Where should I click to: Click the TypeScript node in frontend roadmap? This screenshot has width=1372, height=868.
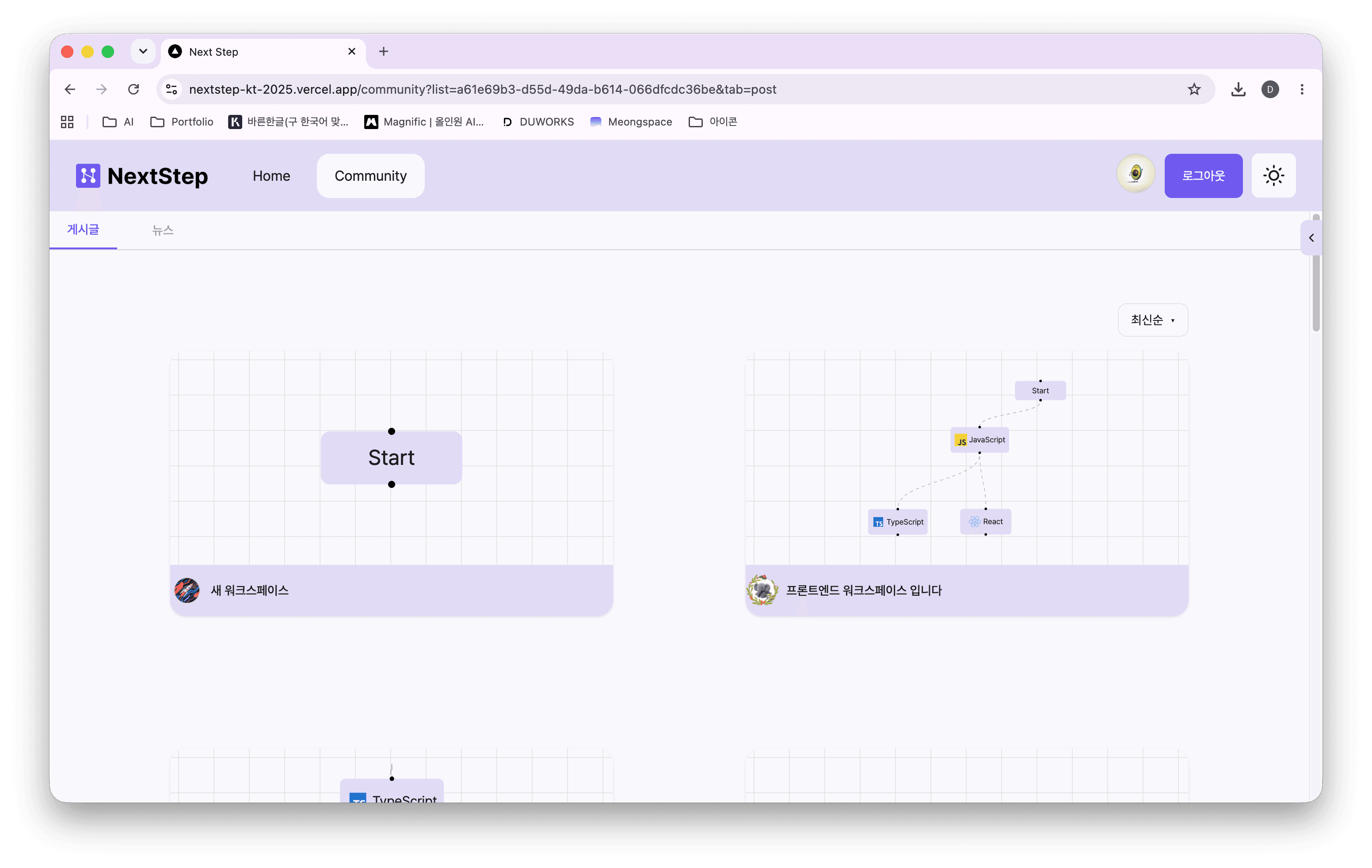(897, 522)
